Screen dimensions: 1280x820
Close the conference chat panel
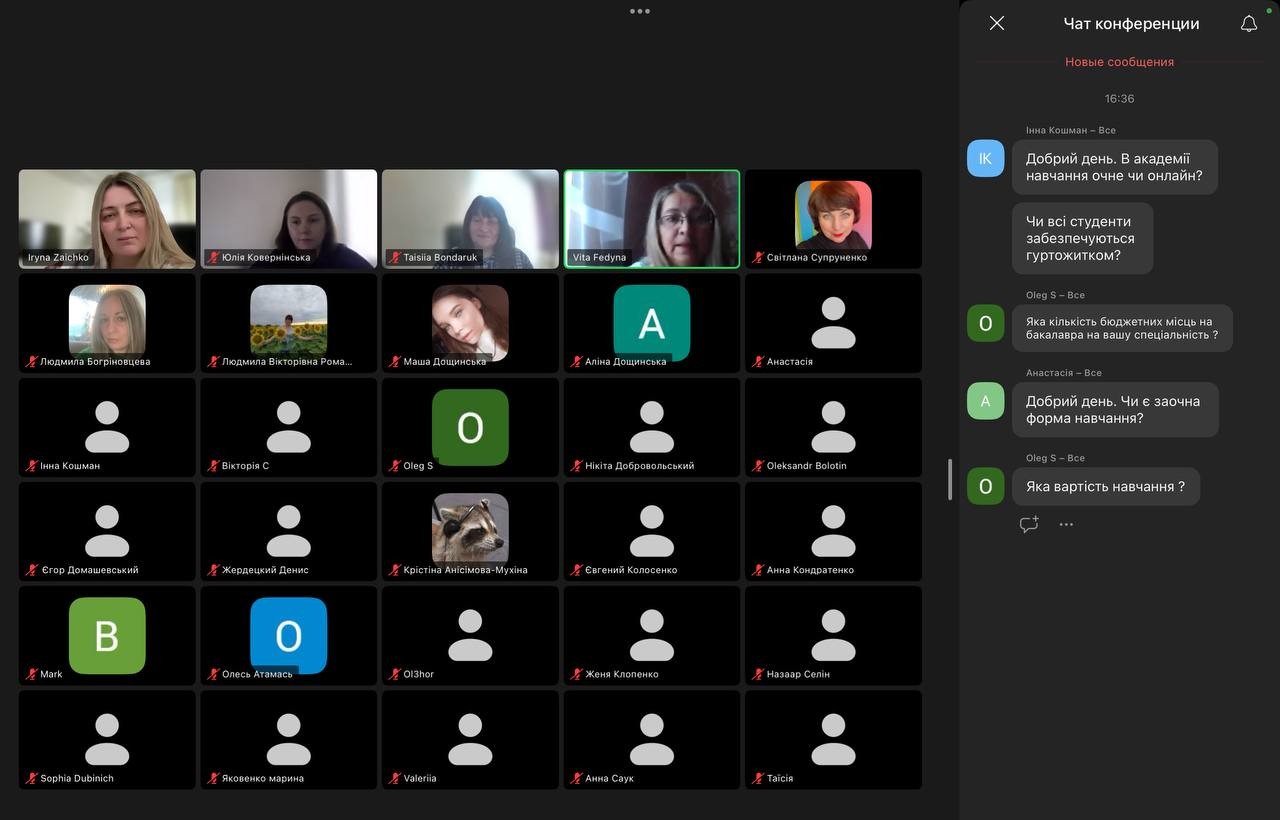[x=996, y=23]
